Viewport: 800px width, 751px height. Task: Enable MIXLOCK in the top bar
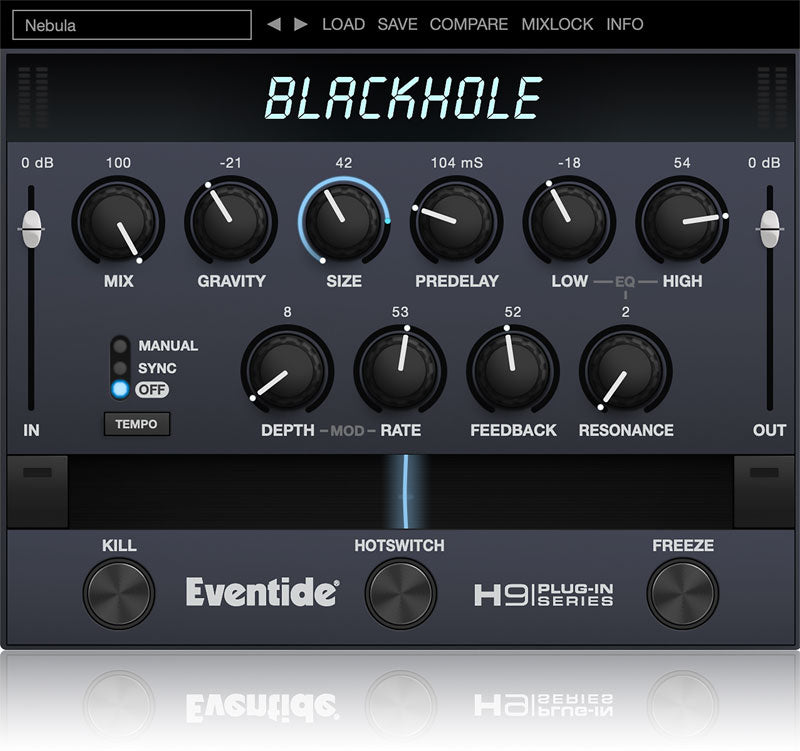[x=557, y=24]
